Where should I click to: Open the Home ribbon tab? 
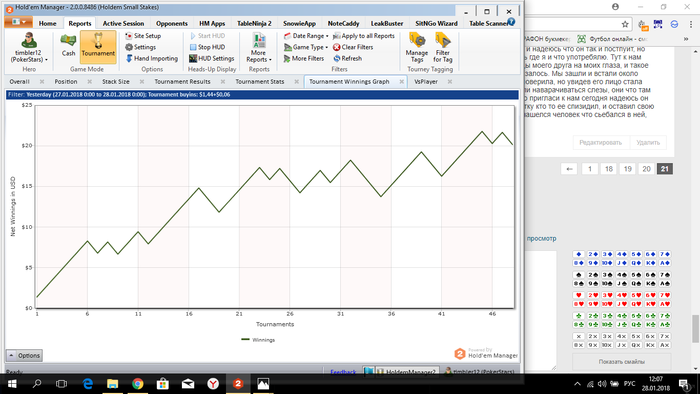[47, 23]
